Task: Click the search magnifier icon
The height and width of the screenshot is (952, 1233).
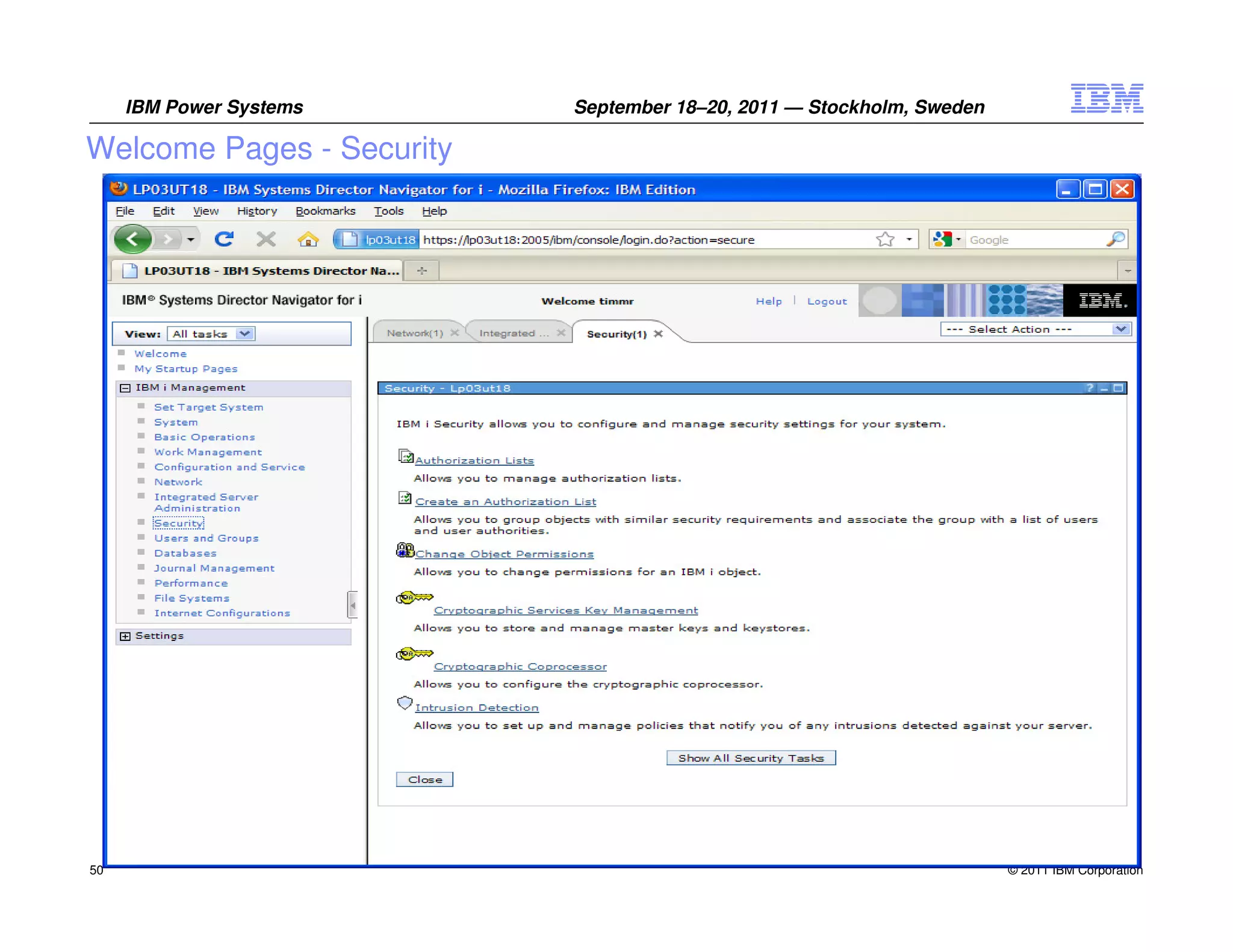Action: click(1116, 240)
